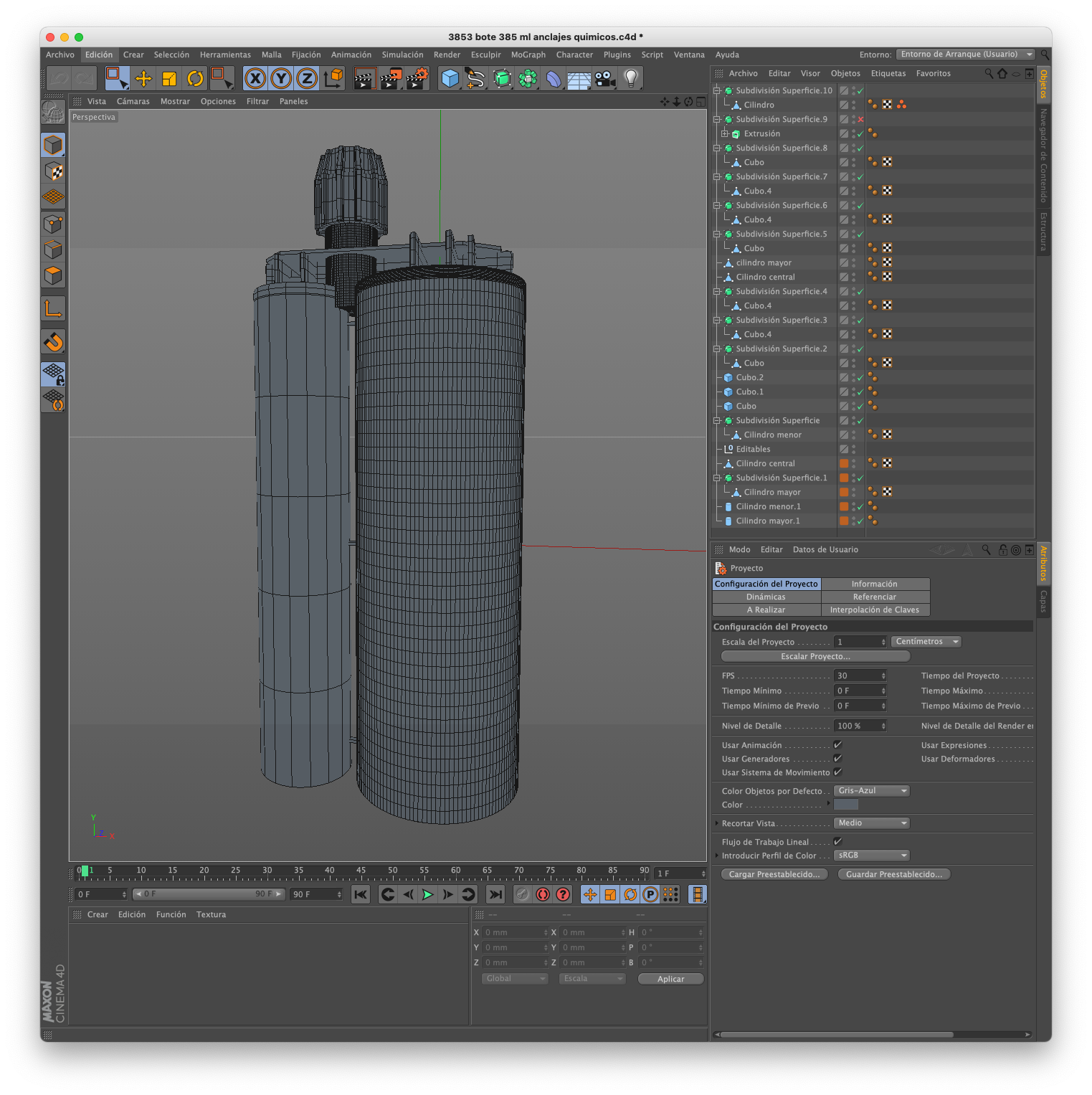This screenshot has height=1095, width=1092.
Task: Open the Gris-Azul color dropdown
Action: (x=871, y=791)
